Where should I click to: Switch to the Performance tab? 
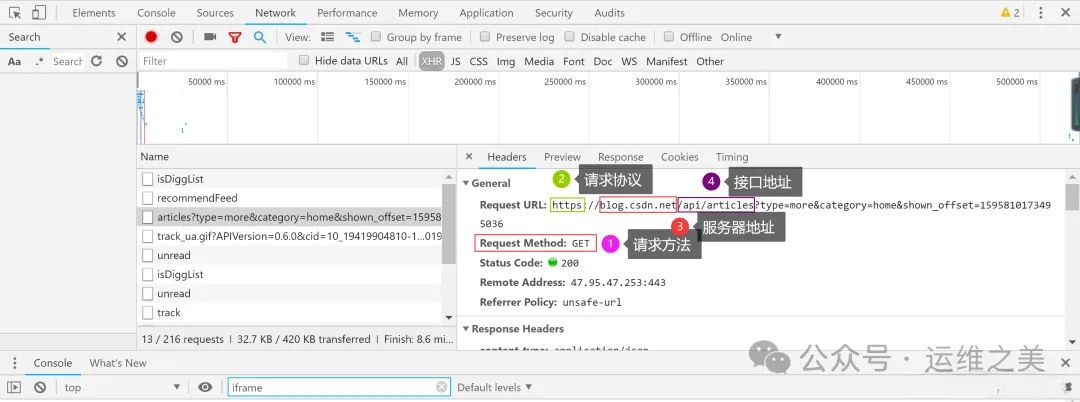click(x=347, y=12)
